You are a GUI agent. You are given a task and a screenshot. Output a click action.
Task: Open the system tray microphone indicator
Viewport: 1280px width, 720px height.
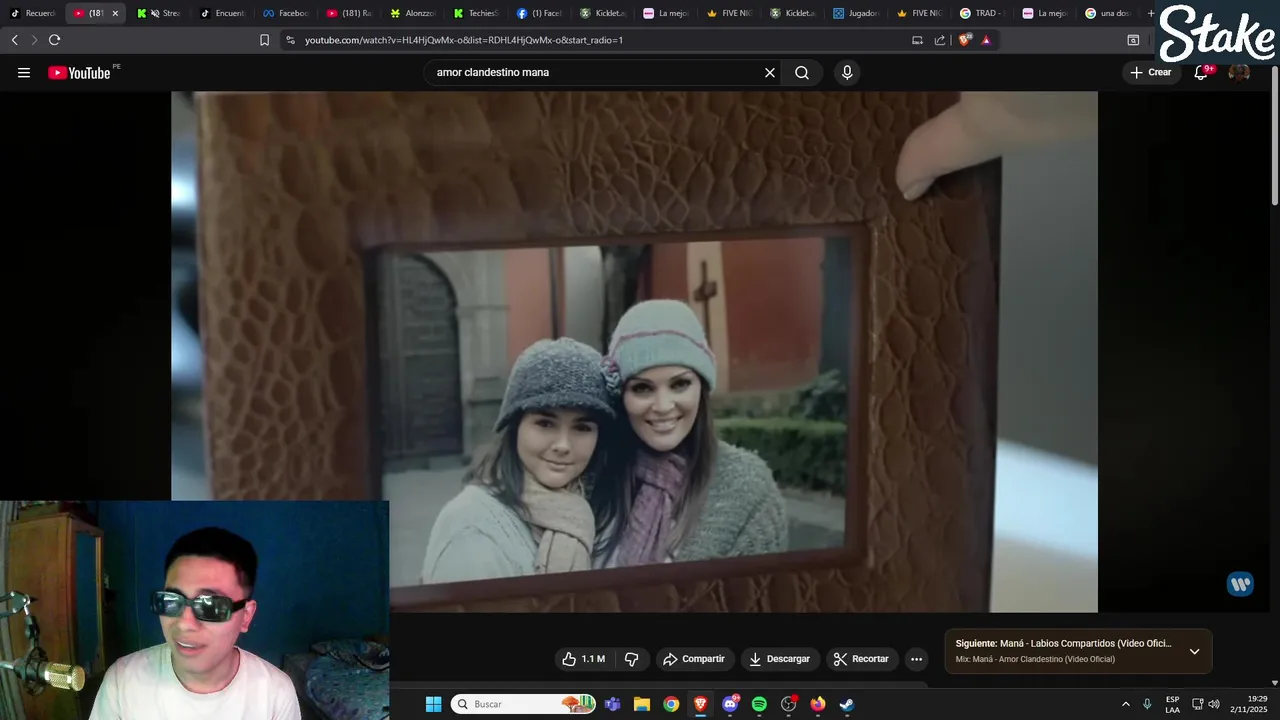[x=1147, y=704]
